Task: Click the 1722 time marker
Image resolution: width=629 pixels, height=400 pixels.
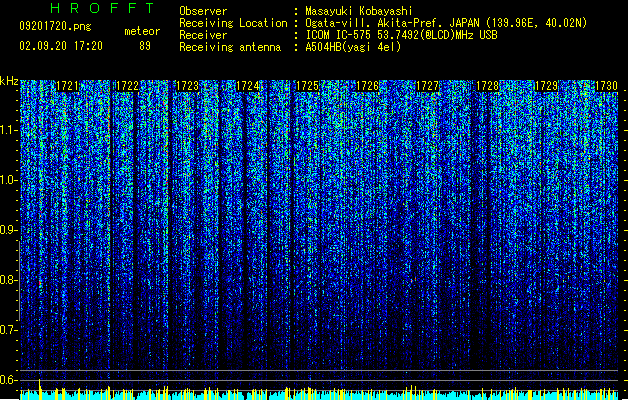Action: click(127, 86)
